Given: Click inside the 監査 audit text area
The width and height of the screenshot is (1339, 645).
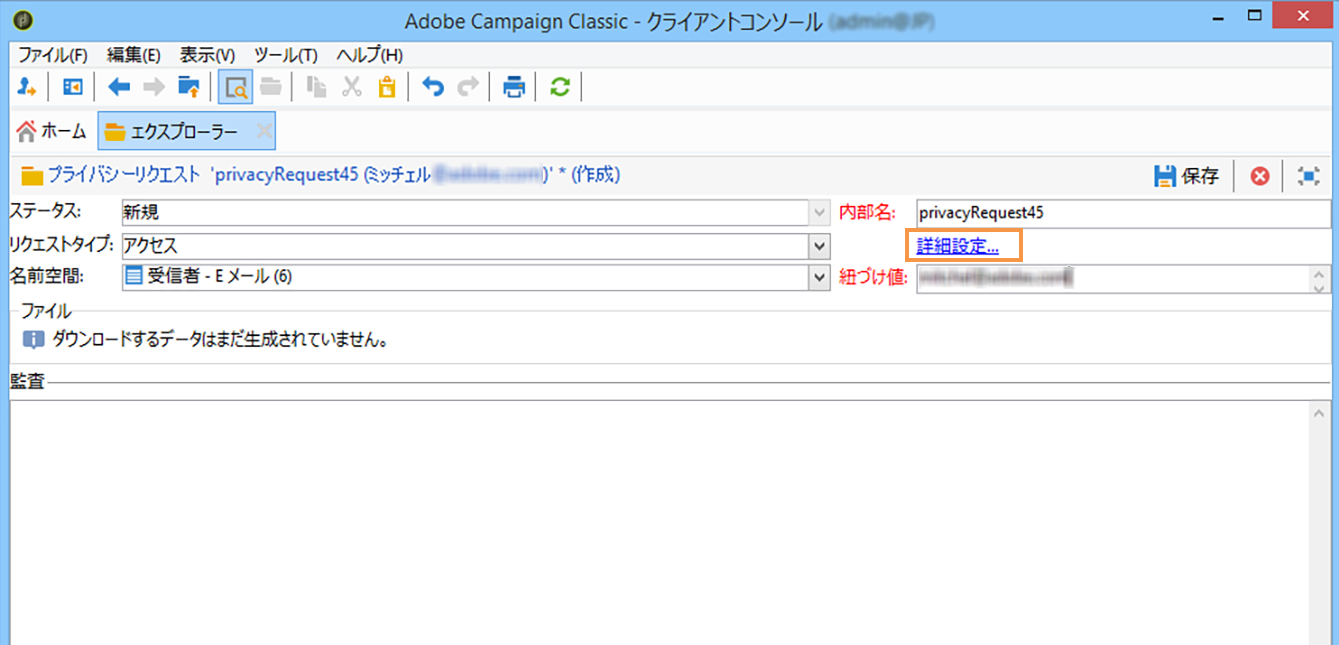Looking at the screenshot, I should [660, 522].
